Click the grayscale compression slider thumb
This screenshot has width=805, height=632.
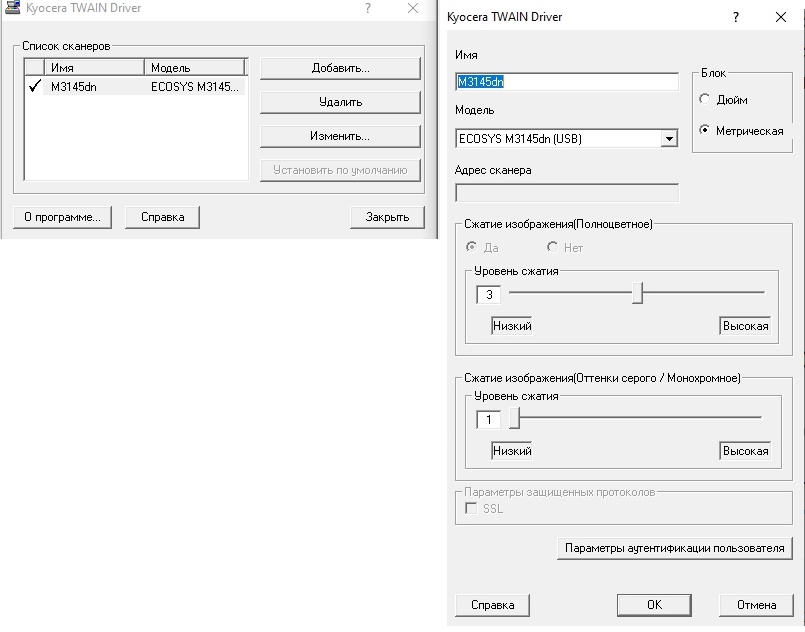[x=514, y=418]
